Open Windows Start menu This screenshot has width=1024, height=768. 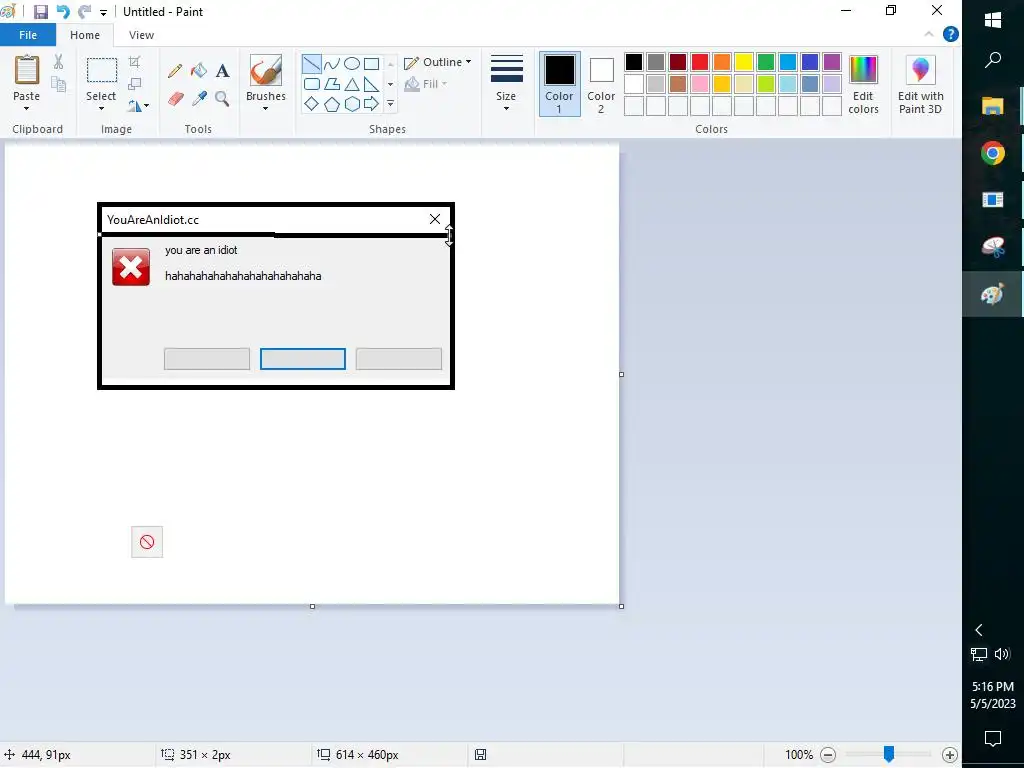click(x=993, y=20)
